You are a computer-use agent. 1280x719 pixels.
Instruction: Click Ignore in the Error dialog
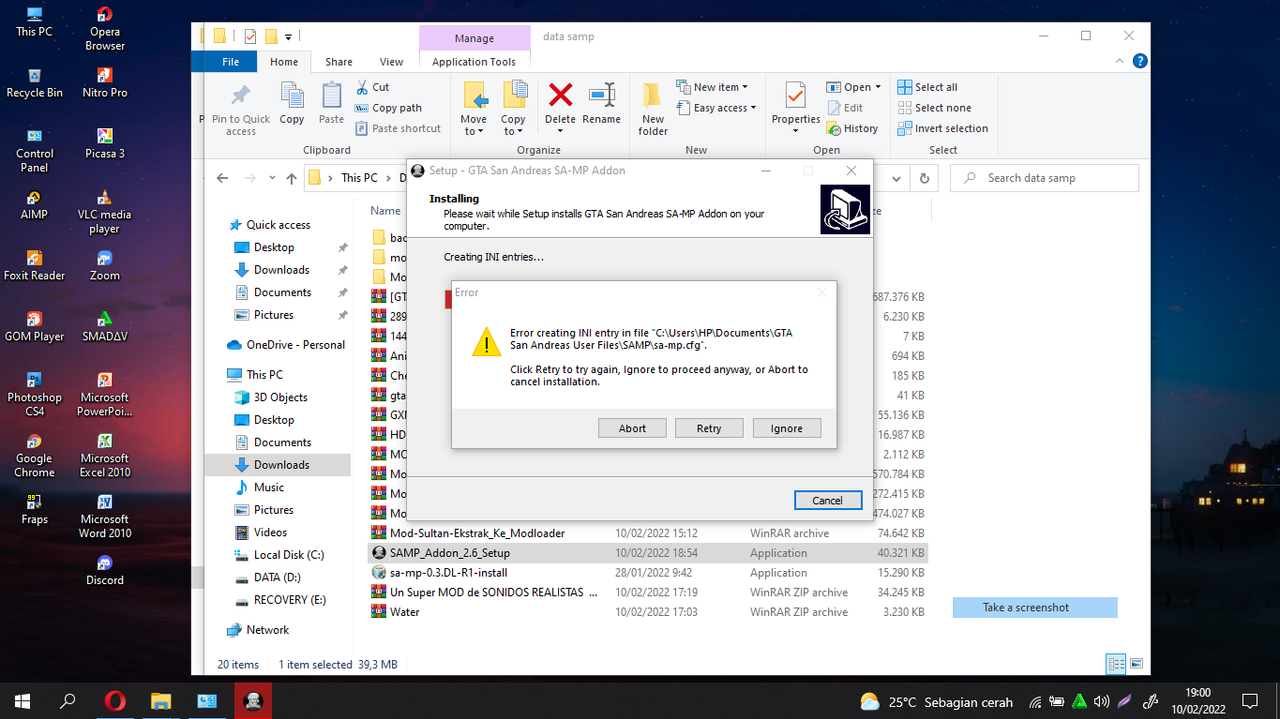point(787,428)
